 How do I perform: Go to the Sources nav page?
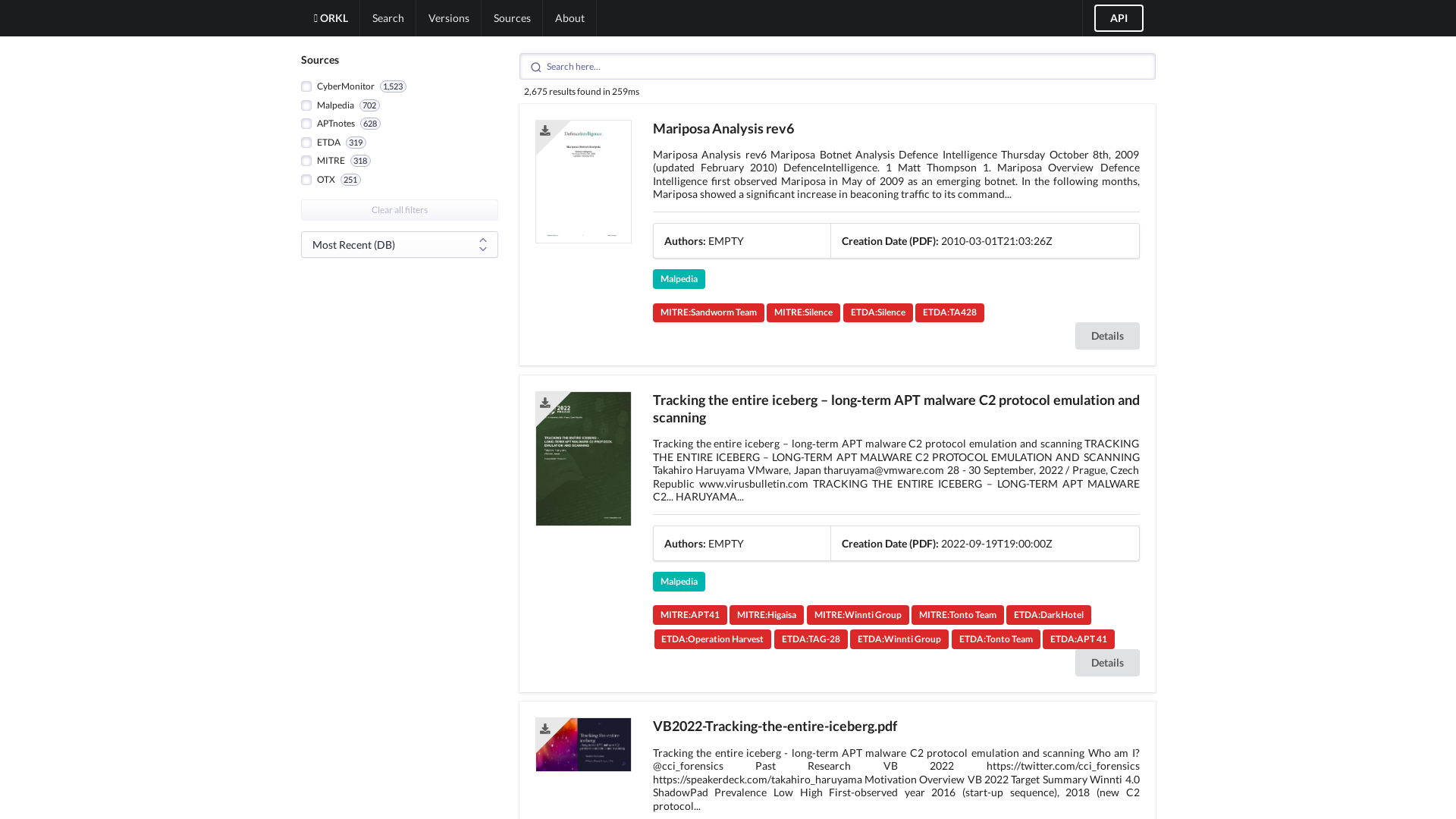click(512, 18)
